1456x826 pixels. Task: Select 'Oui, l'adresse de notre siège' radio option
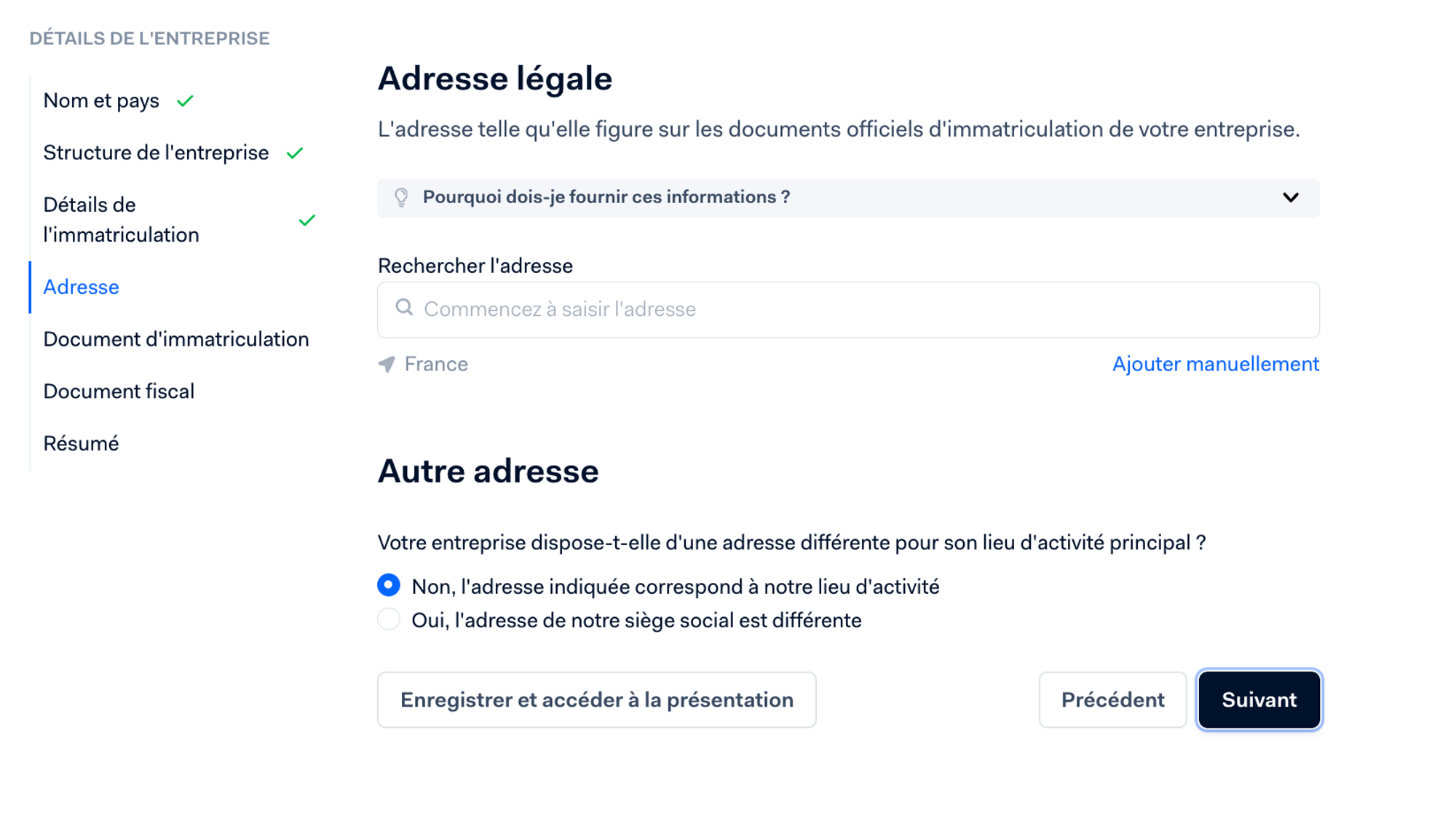389,619
